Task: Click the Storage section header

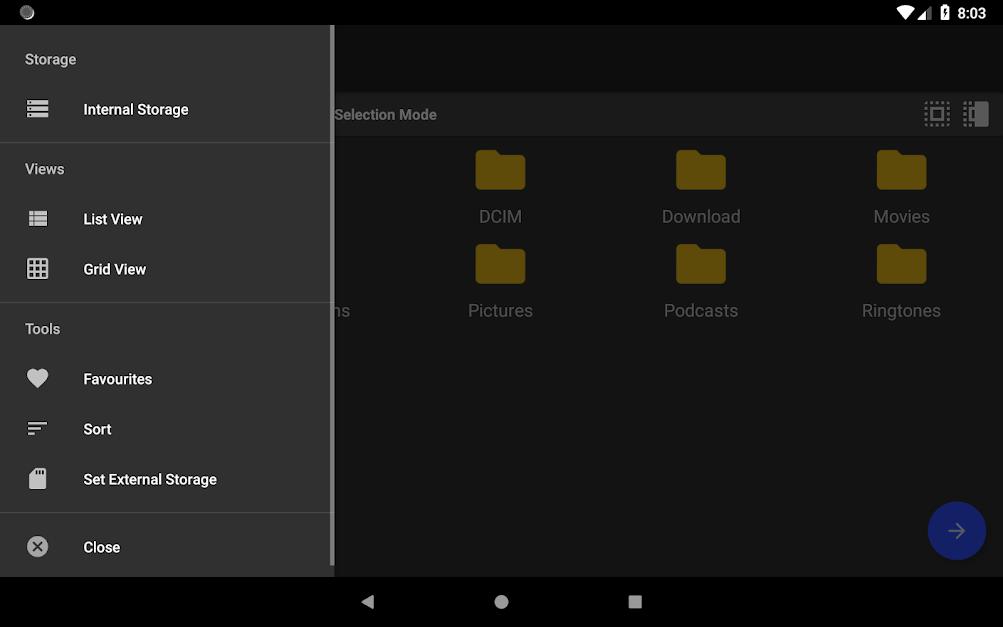Action: 51,60
